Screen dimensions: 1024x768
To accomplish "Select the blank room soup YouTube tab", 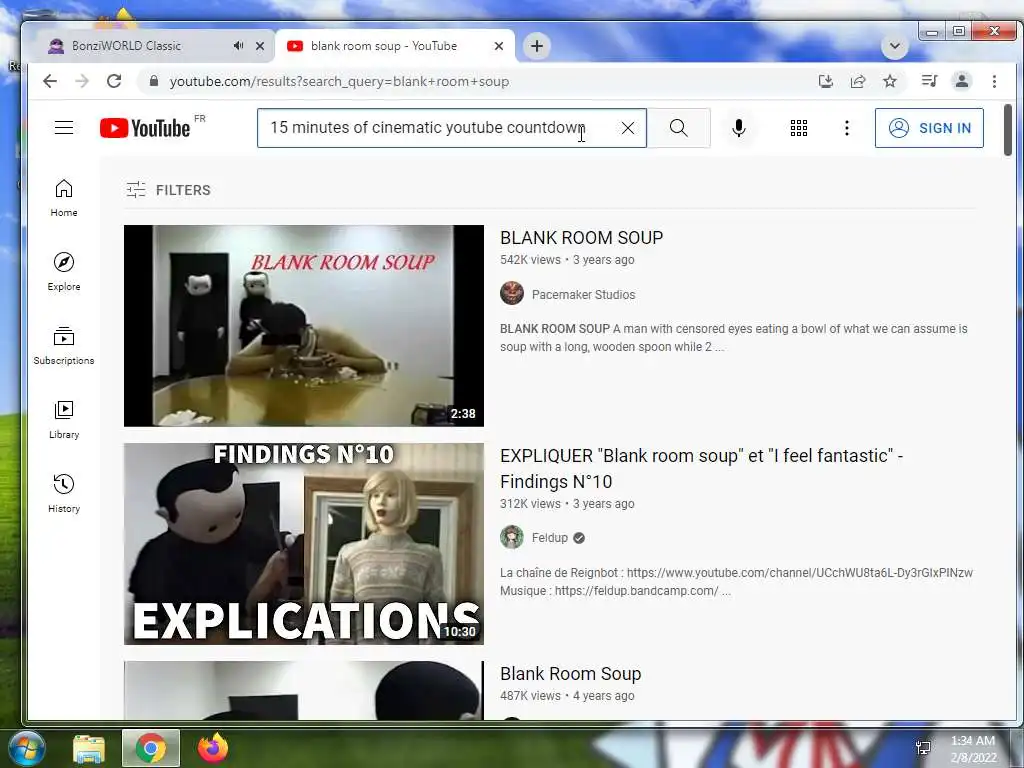I will (394, 46).
